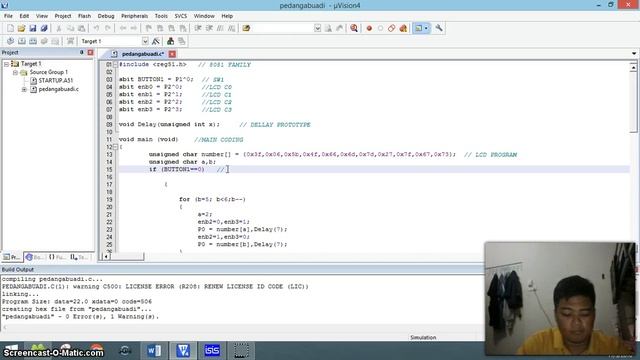Place cursor in find text field
Viewport: 640px width, 360px height.
(x=282, y=28)
